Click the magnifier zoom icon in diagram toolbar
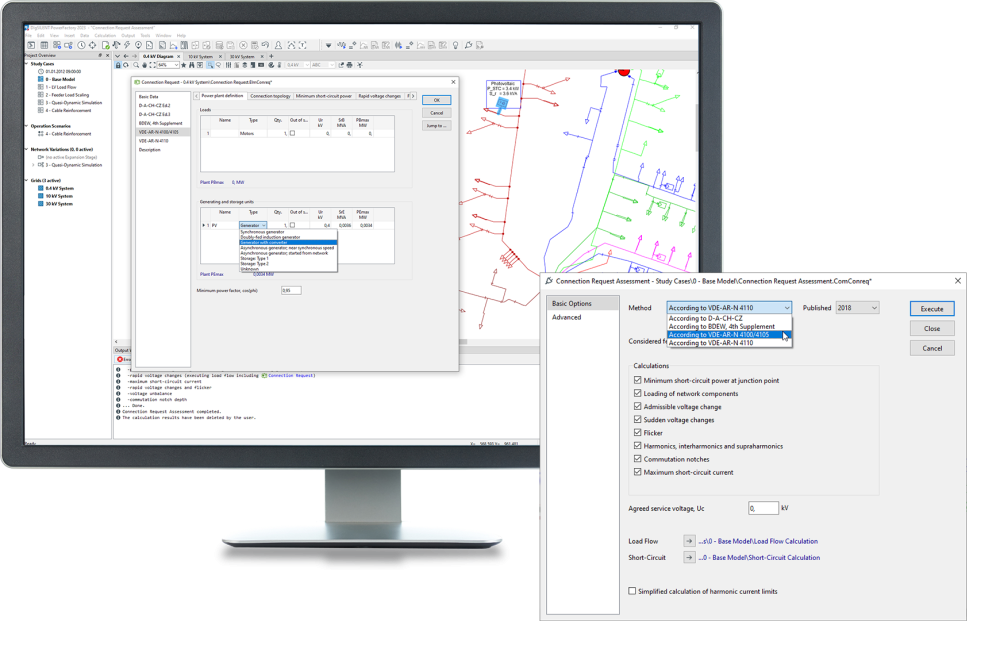 [x=136, y=65]
